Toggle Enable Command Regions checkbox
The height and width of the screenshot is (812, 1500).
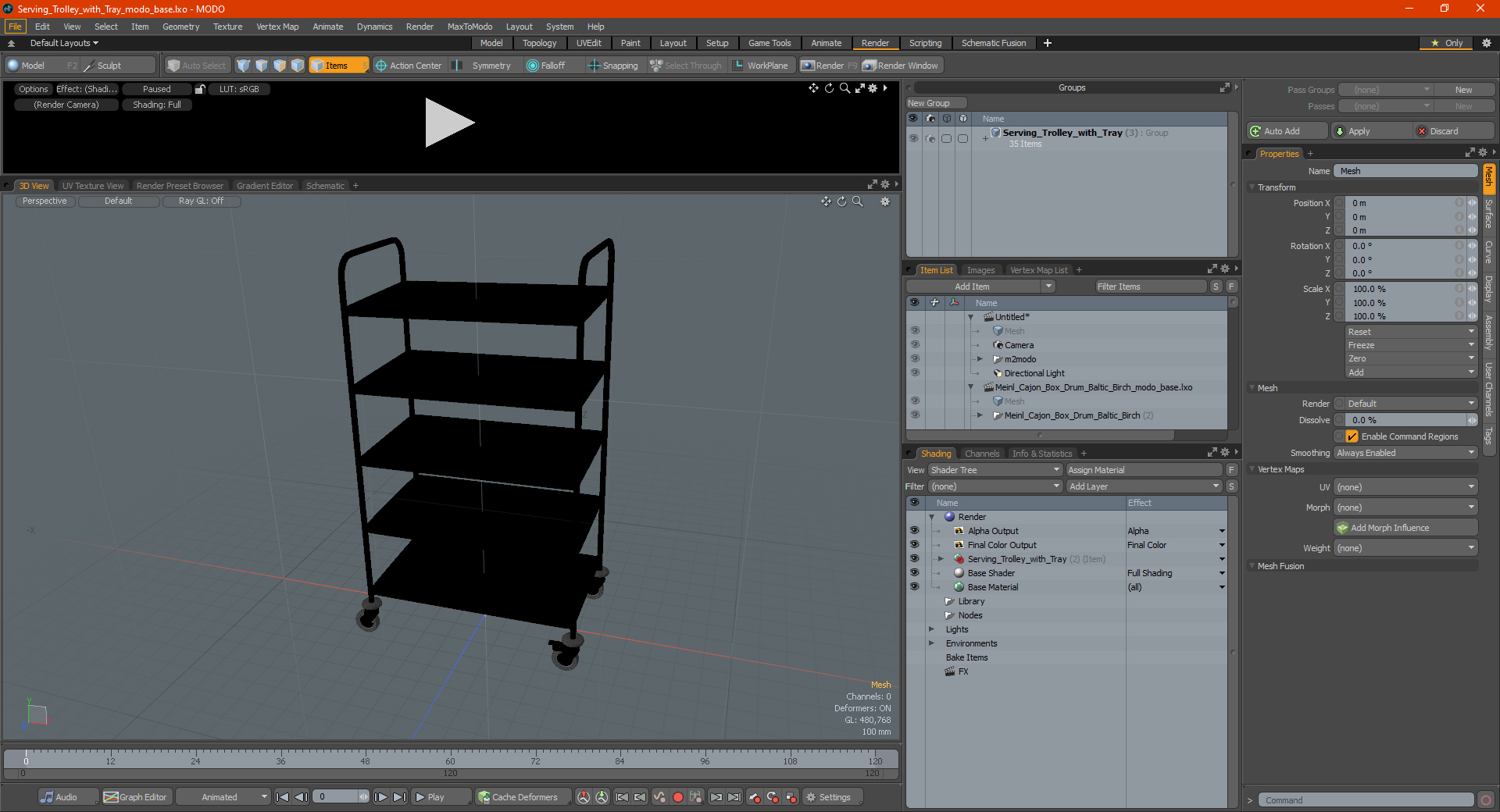[1352, 436]
